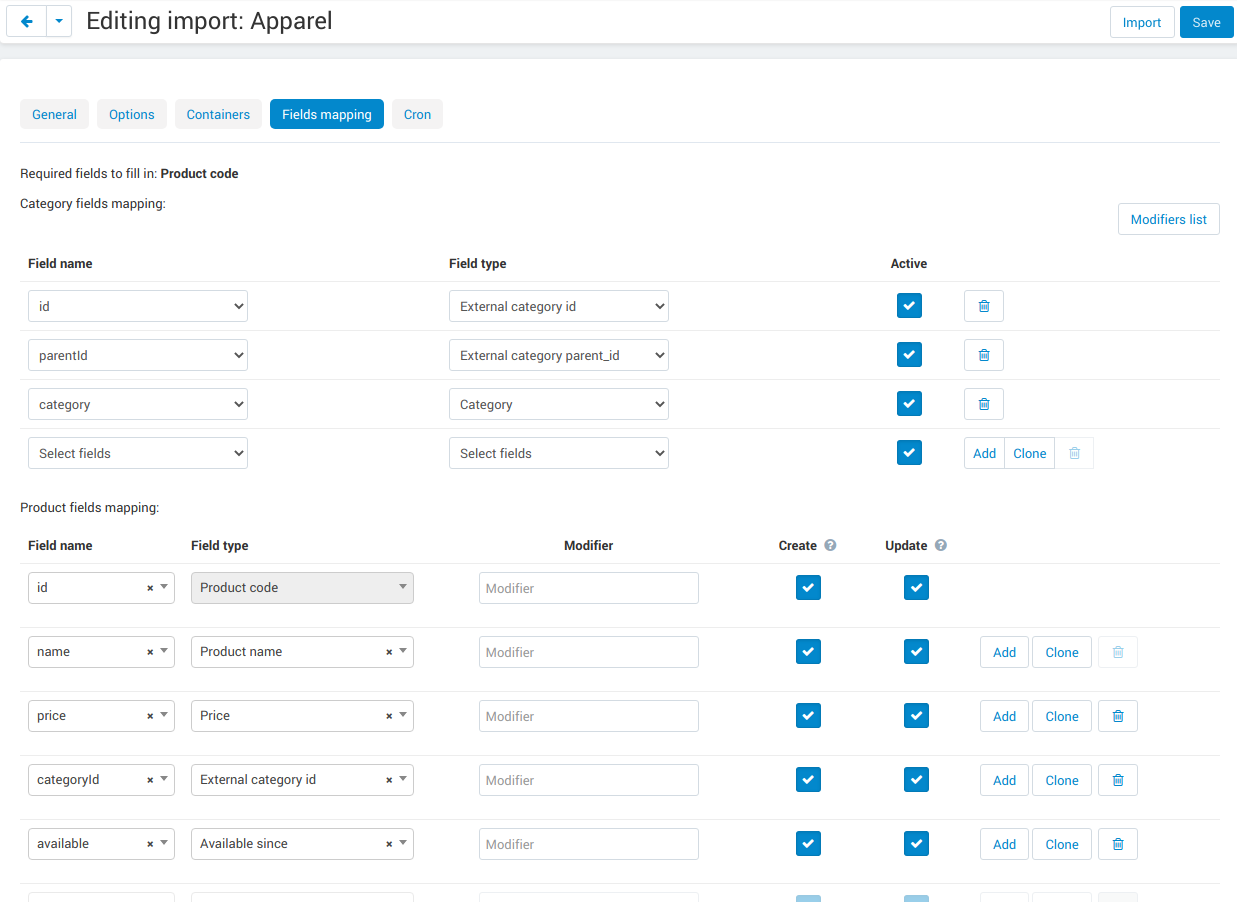Open External category id field type dropdown
Image resolution: width=1237 pixels, height=902 pixels.
559,306
